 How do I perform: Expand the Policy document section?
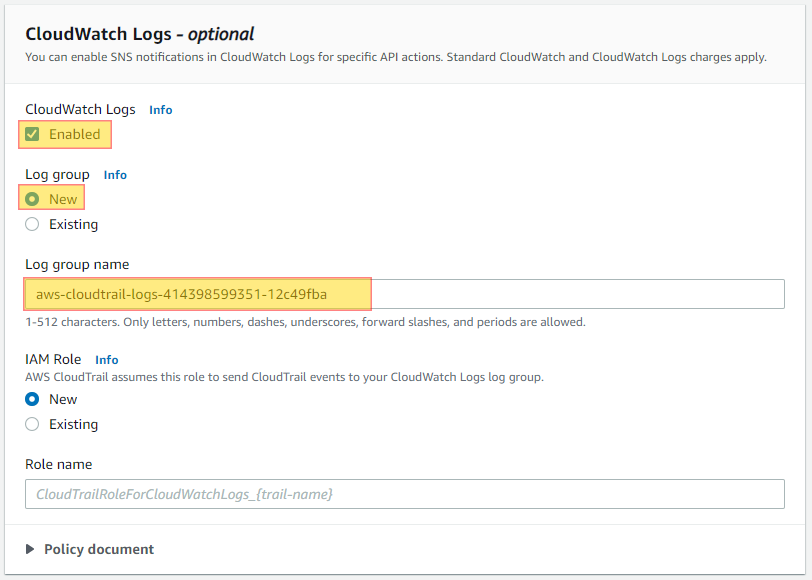(x=90, y=549)
